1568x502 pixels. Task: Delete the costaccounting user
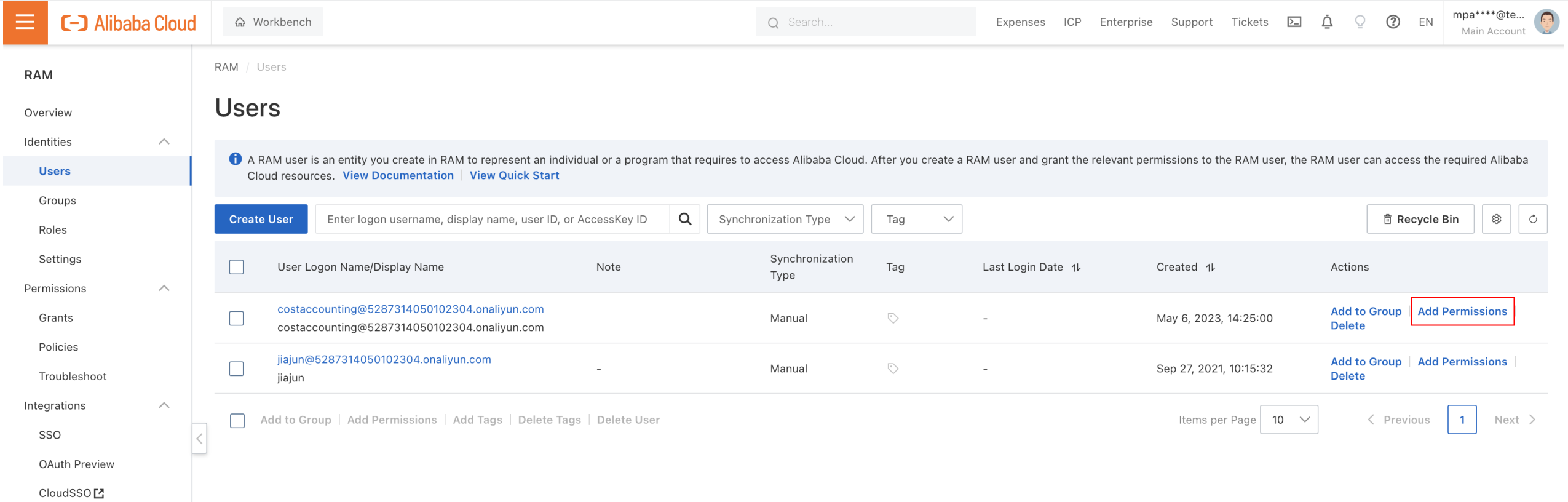[x=1348, y=325]
